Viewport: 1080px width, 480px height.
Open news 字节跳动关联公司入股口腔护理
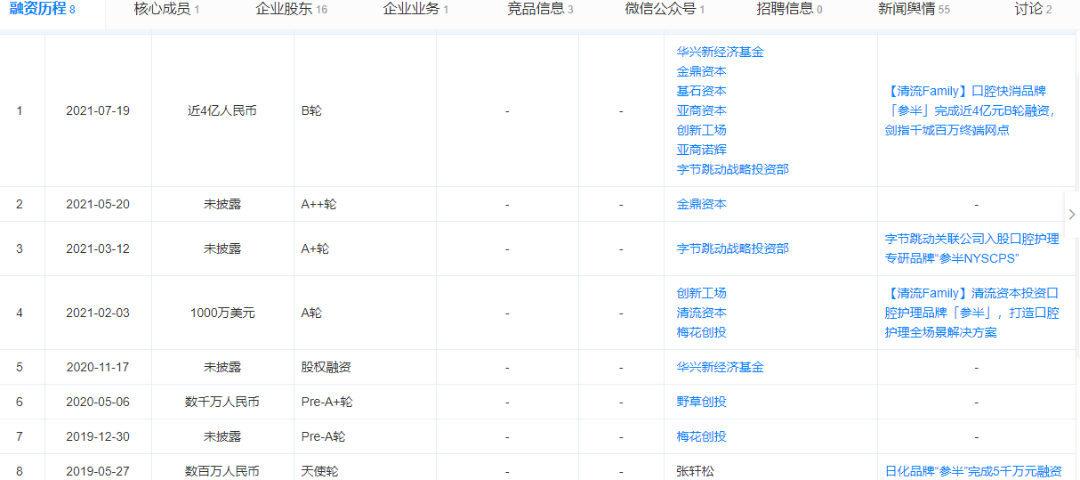[x=973, y=249]
